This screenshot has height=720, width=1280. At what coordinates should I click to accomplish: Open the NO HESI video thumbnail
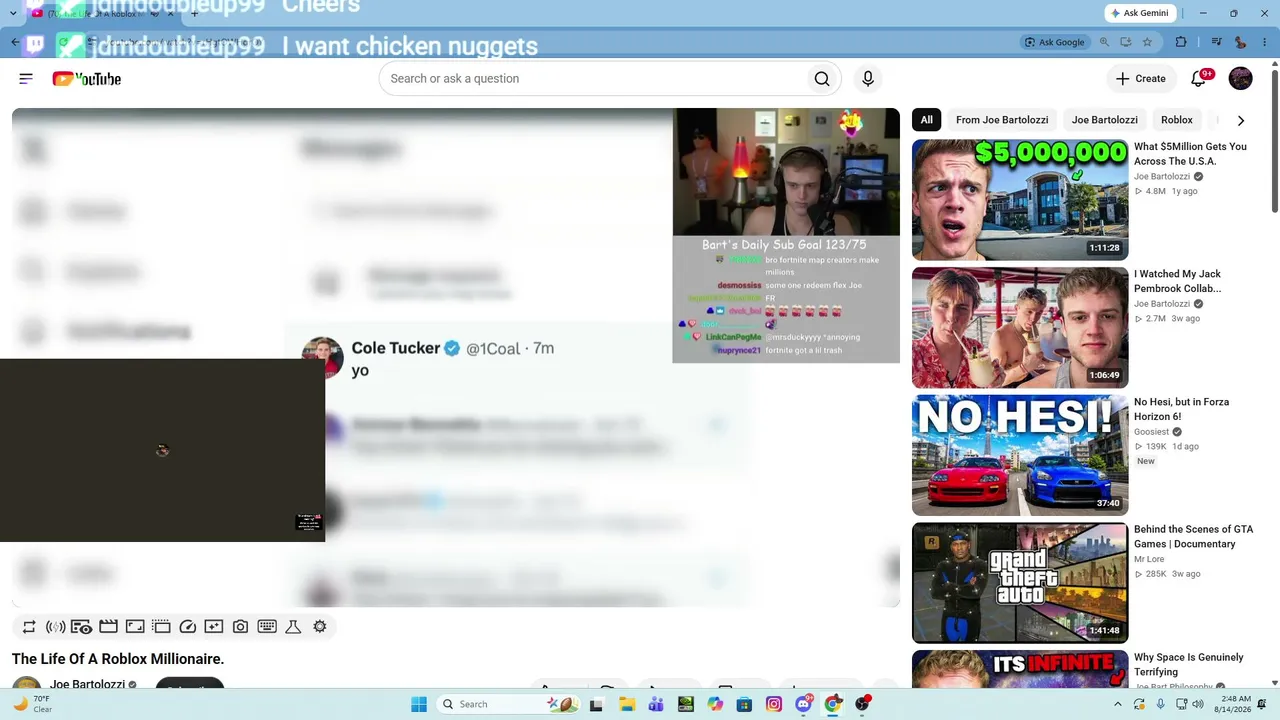coord(1020,455)
